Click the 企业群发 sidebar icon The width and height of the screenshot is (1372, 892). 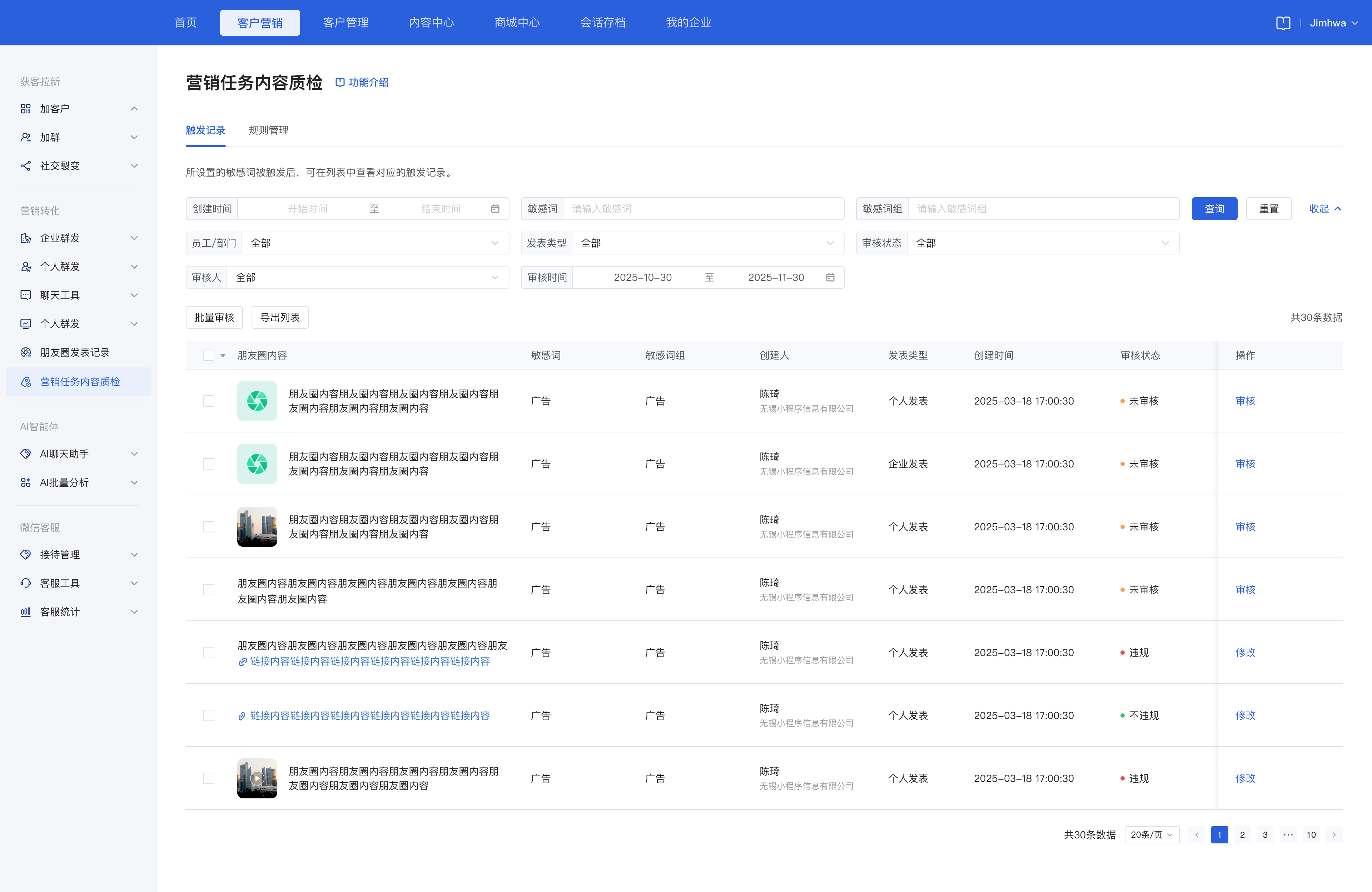[25, 238]
